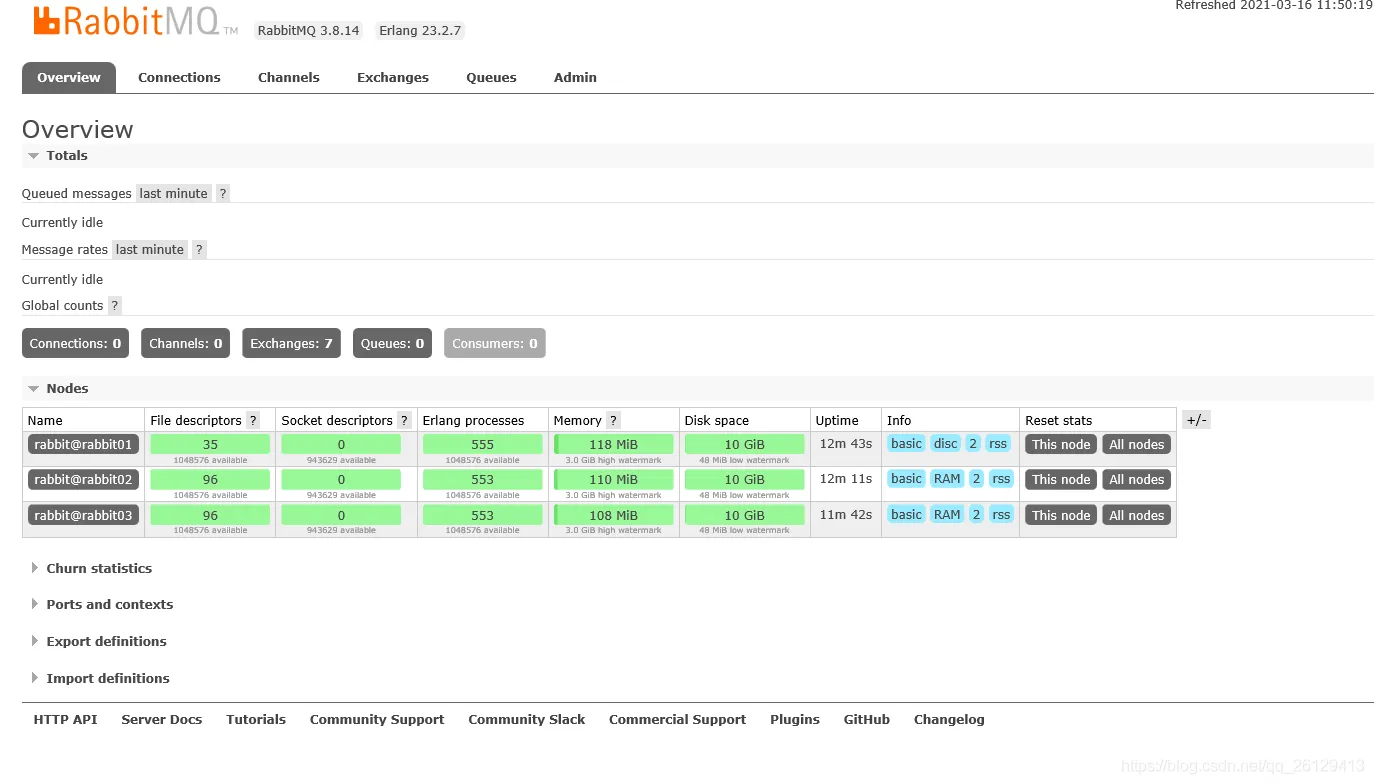Open the Plugins footer link
This screenshot has width=1374, height=784.
pos(795,719)
